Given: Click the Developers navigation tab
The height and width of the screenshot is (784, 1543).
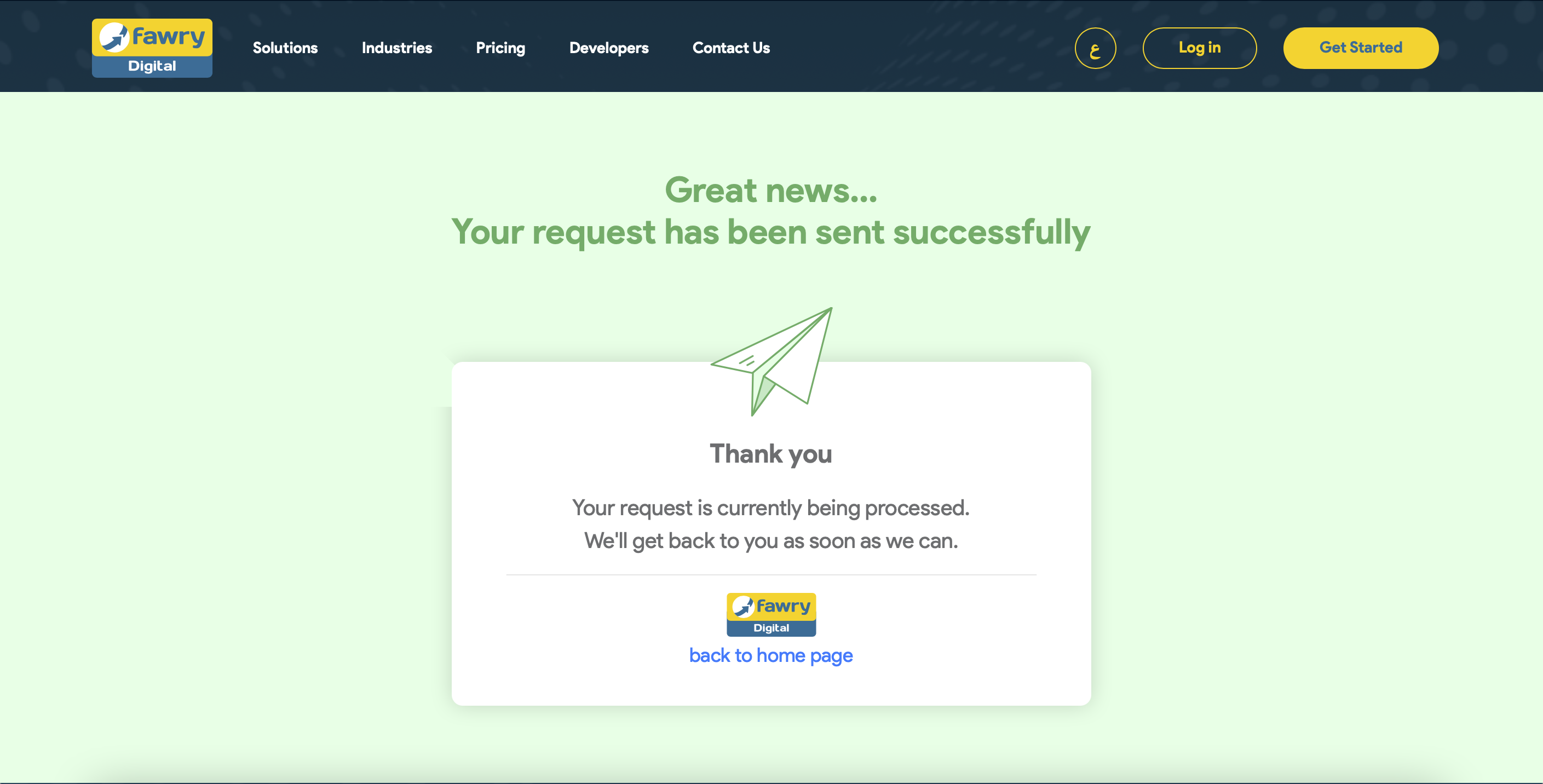Looking at the screenshot, I should click(609, 48).
